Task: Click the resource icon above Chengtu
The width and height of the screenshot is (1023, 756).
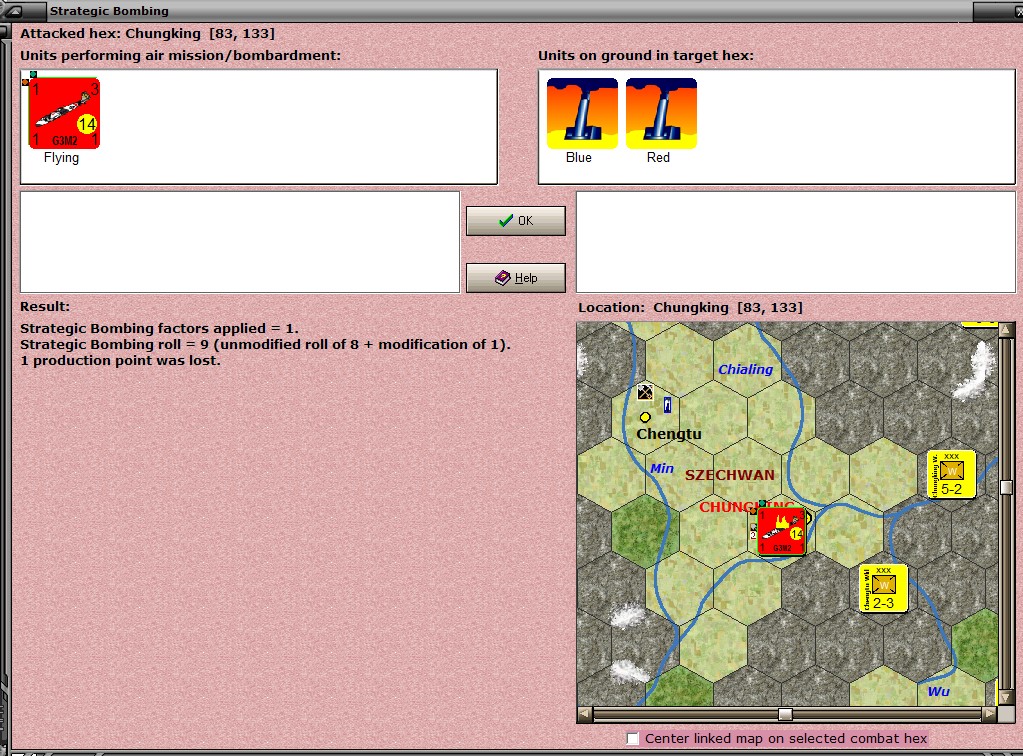Action: pos(645,392)
